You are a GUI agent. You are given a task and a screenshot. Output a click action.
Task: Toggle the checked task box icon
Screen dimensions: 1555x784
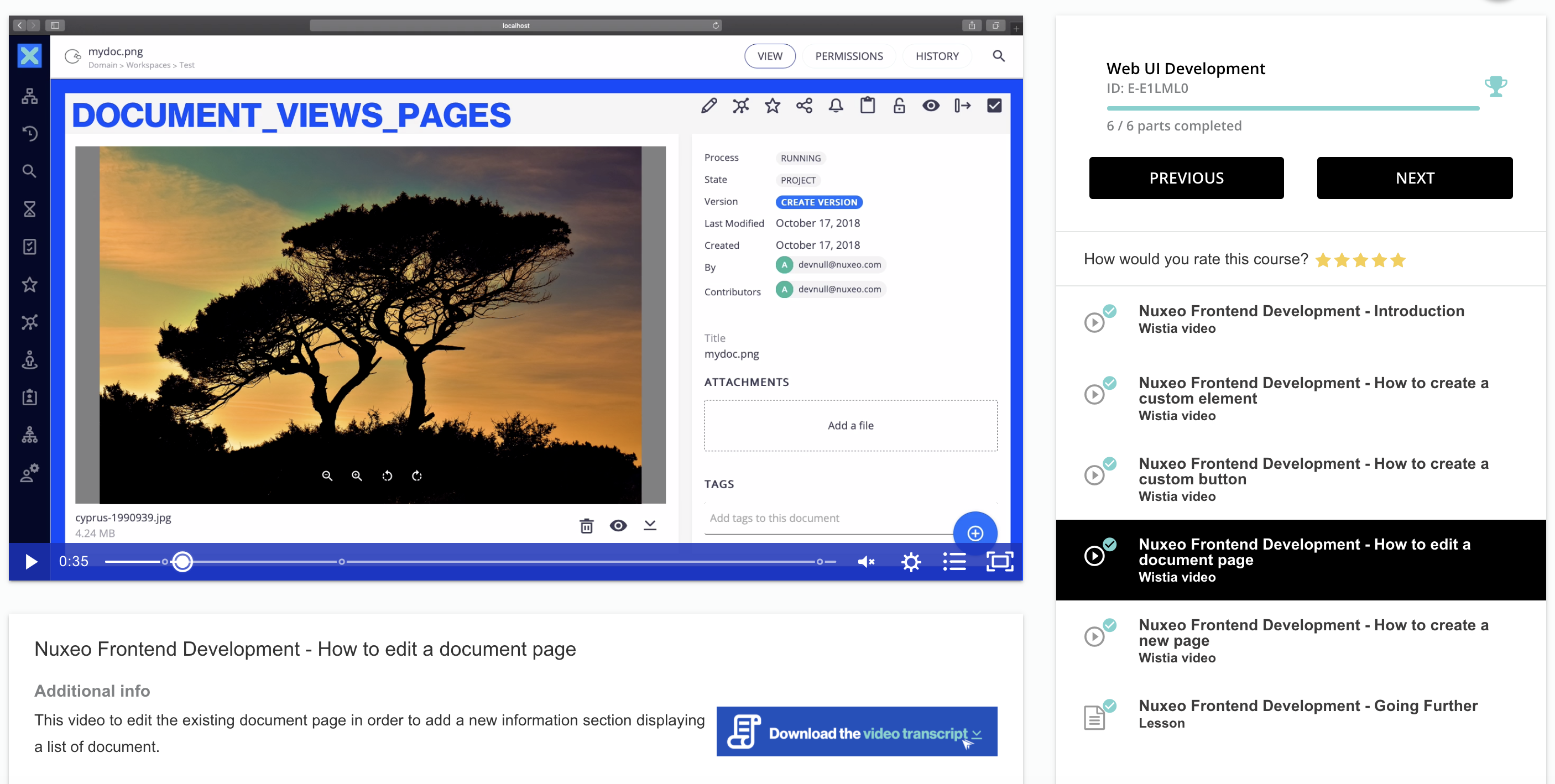click(994, 106)
